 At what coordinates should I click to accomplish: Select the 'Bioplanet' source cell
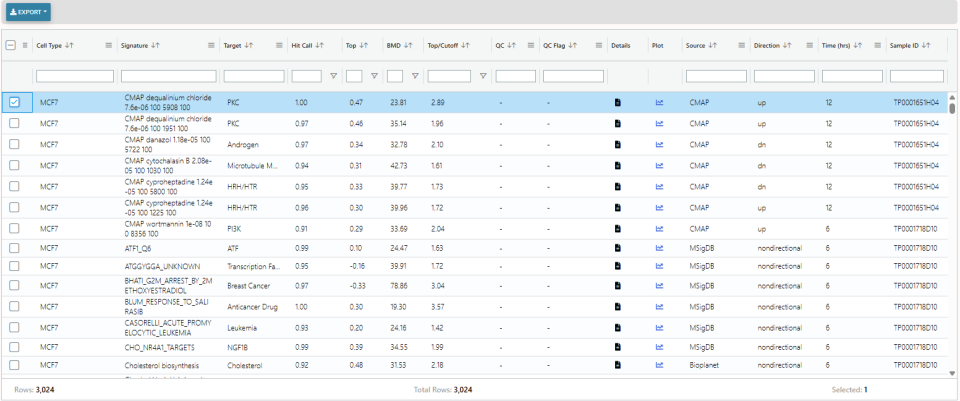[x=703, y=365]
